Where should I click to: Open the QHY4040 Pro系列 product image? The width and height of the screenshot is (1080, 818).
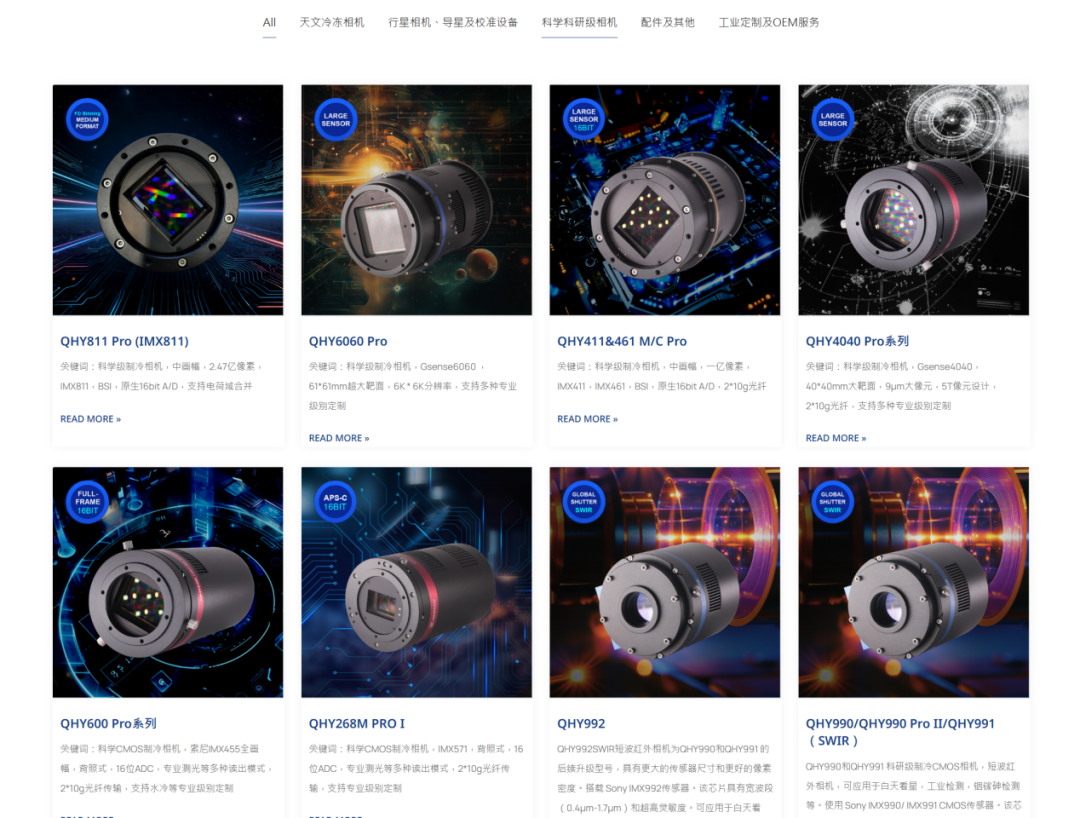coord(913,200)
